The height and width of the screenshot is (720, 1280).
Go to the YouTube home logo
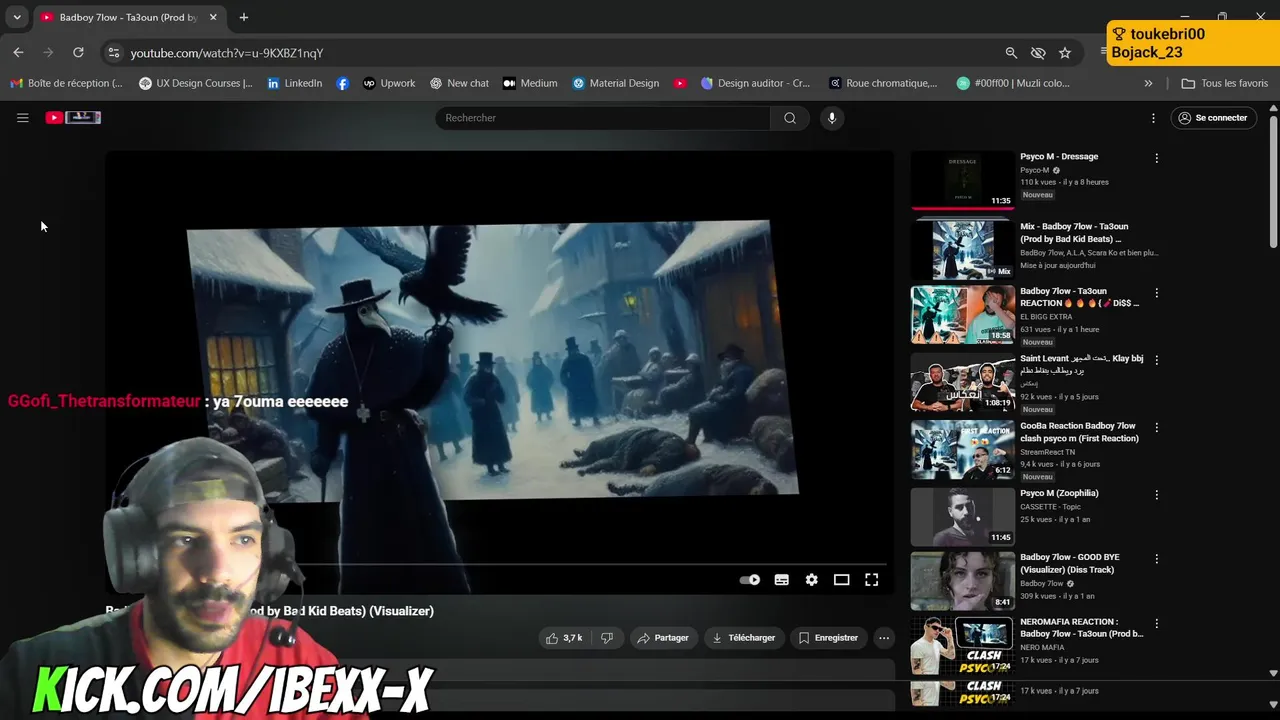pos(73,118)
